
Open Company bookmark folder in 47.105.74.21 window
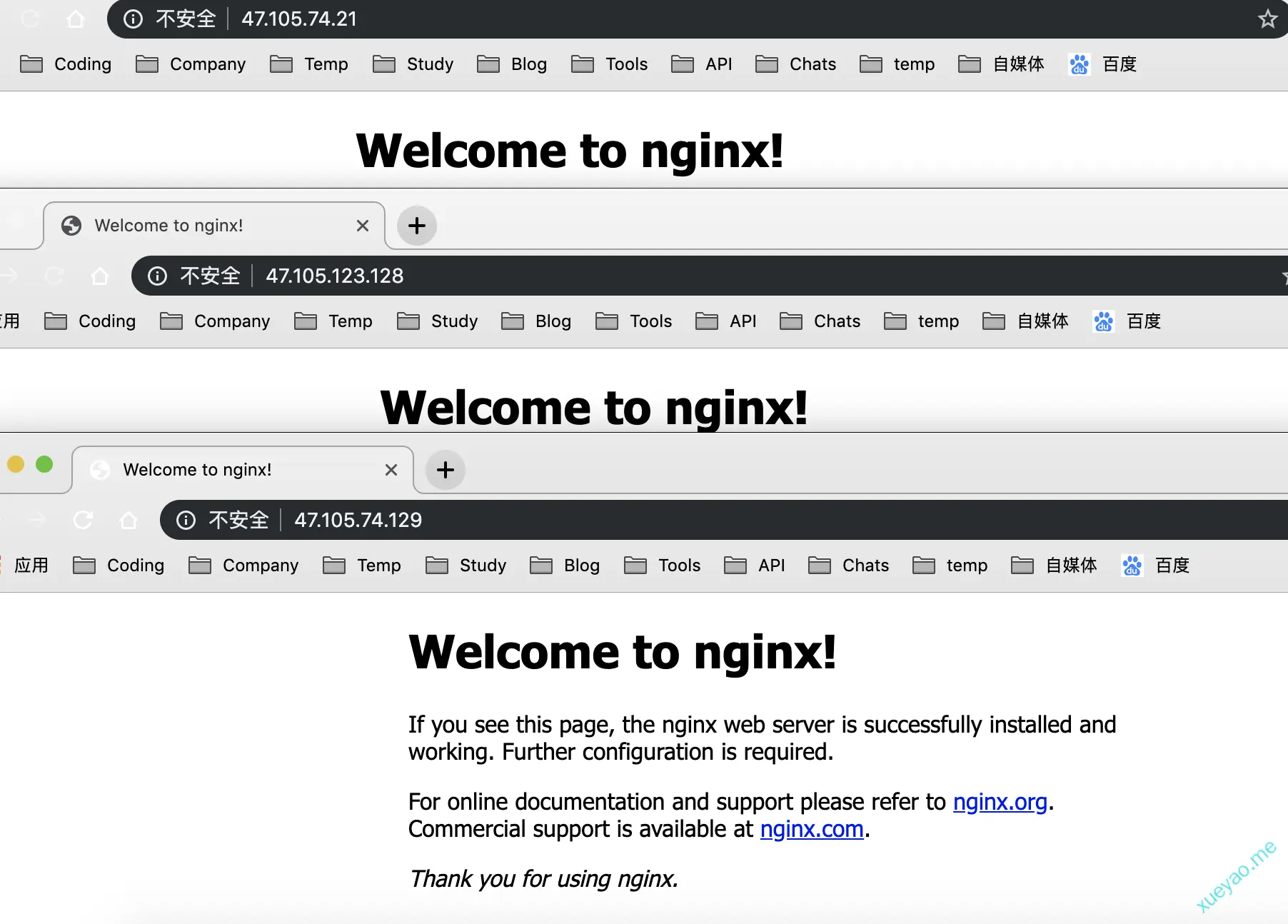[x=191, y=64]
